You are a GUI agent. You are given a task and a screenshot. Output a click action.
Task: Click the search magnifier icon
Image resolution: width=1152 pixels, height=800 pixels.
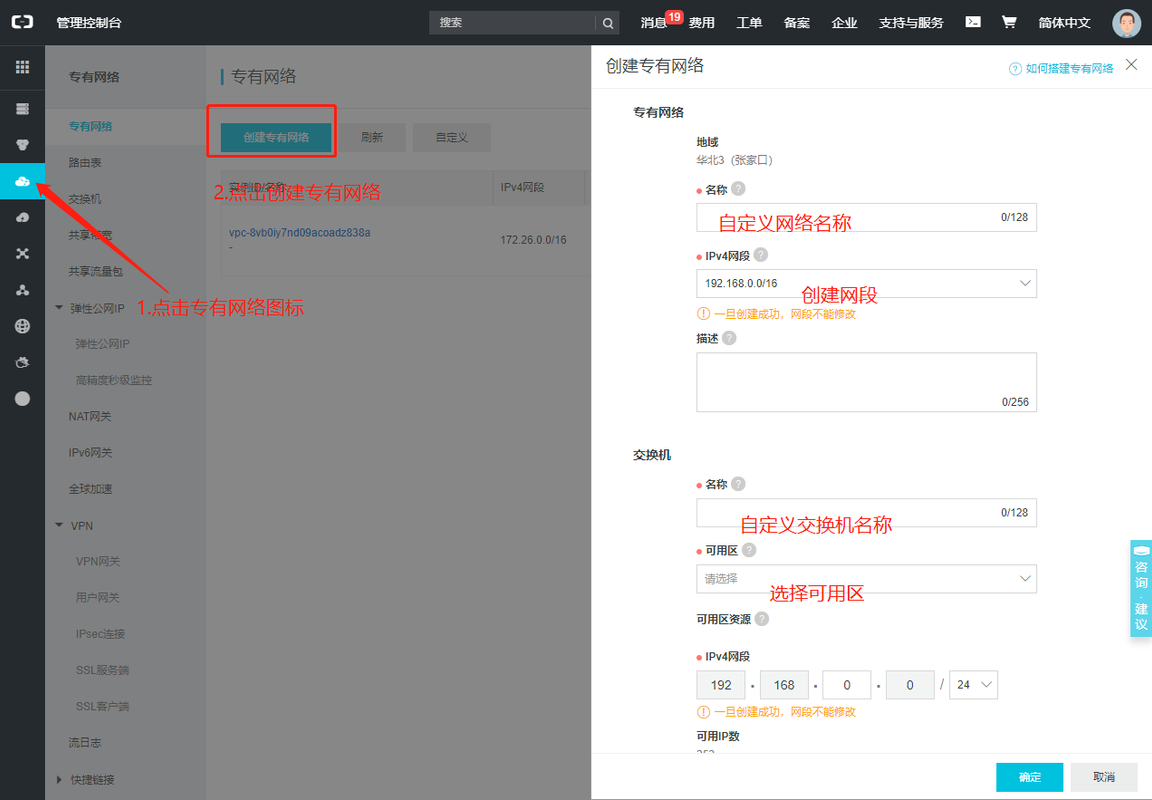(608, 23)
